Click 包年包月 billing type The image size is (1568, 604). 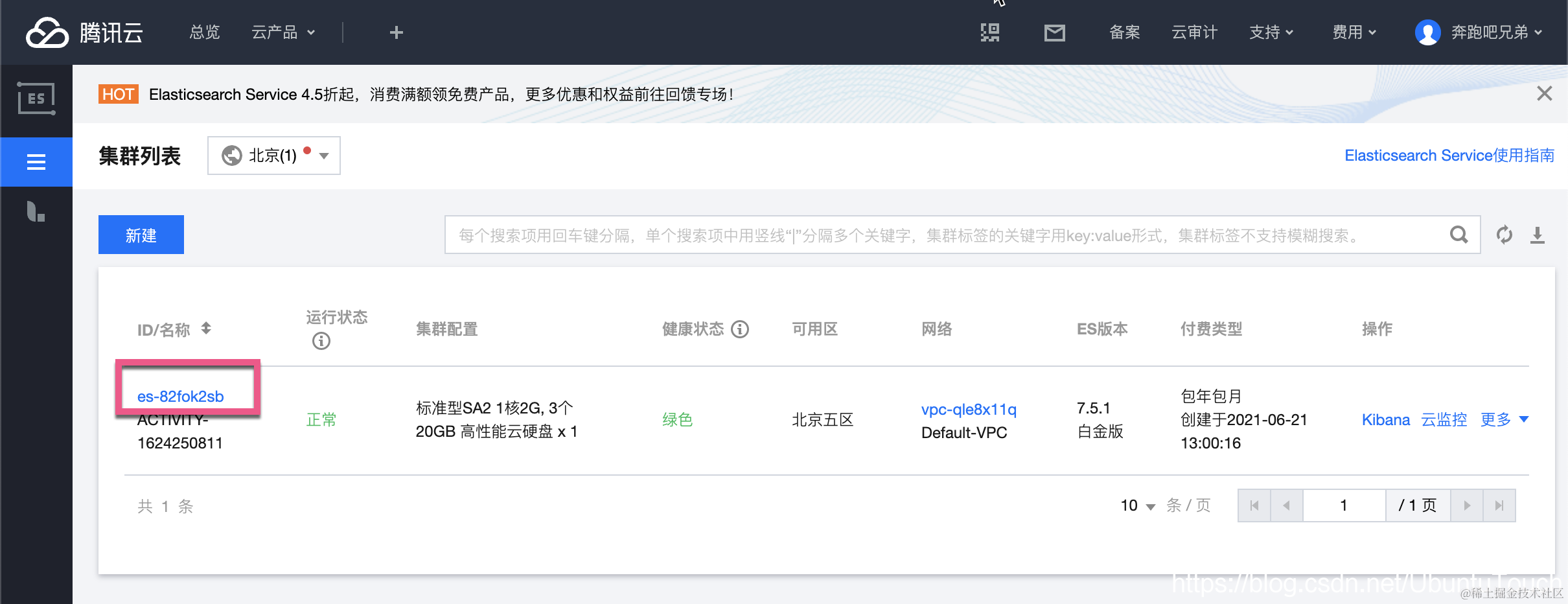(x=1212, y=396)
